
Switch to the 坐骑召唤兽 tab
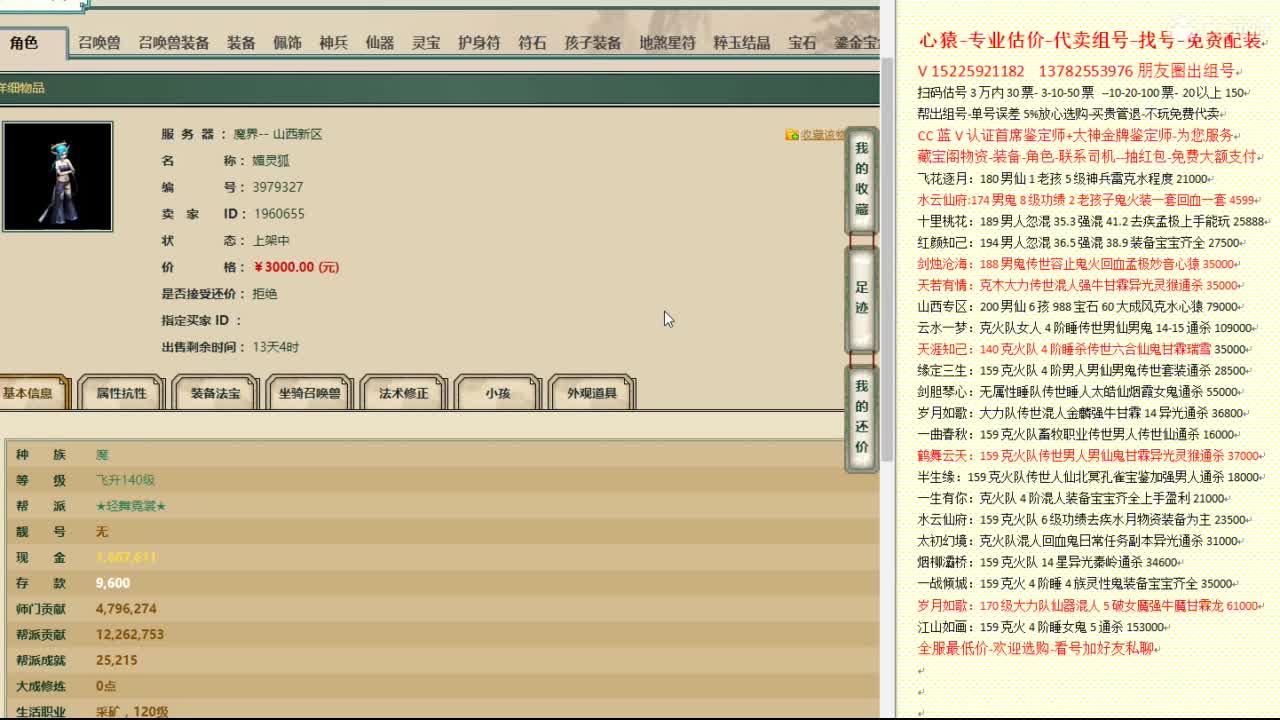pyautogui.click(x=312, y=393)
